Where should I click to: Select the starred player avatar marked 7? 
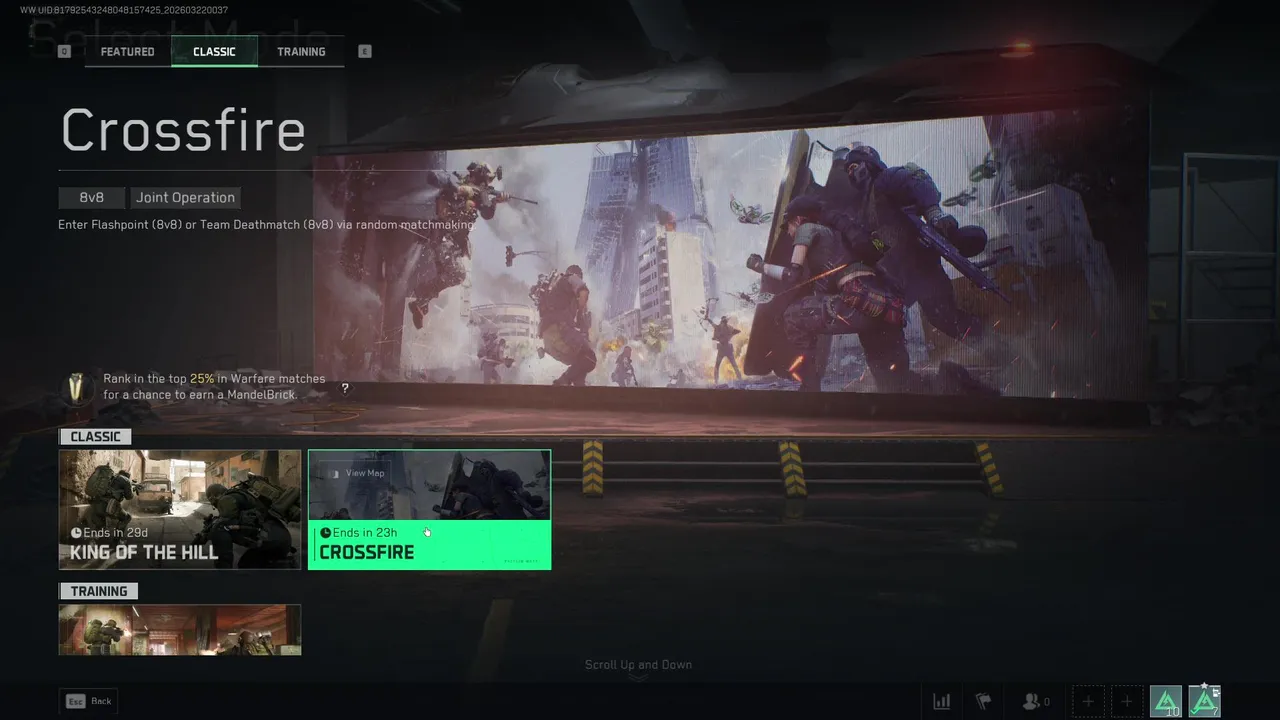(1204, 702)
